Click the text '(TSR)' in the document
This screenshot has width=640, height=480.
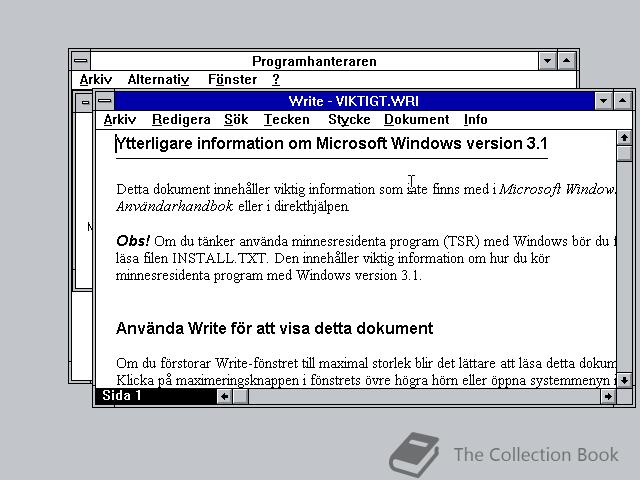[462, 241]
